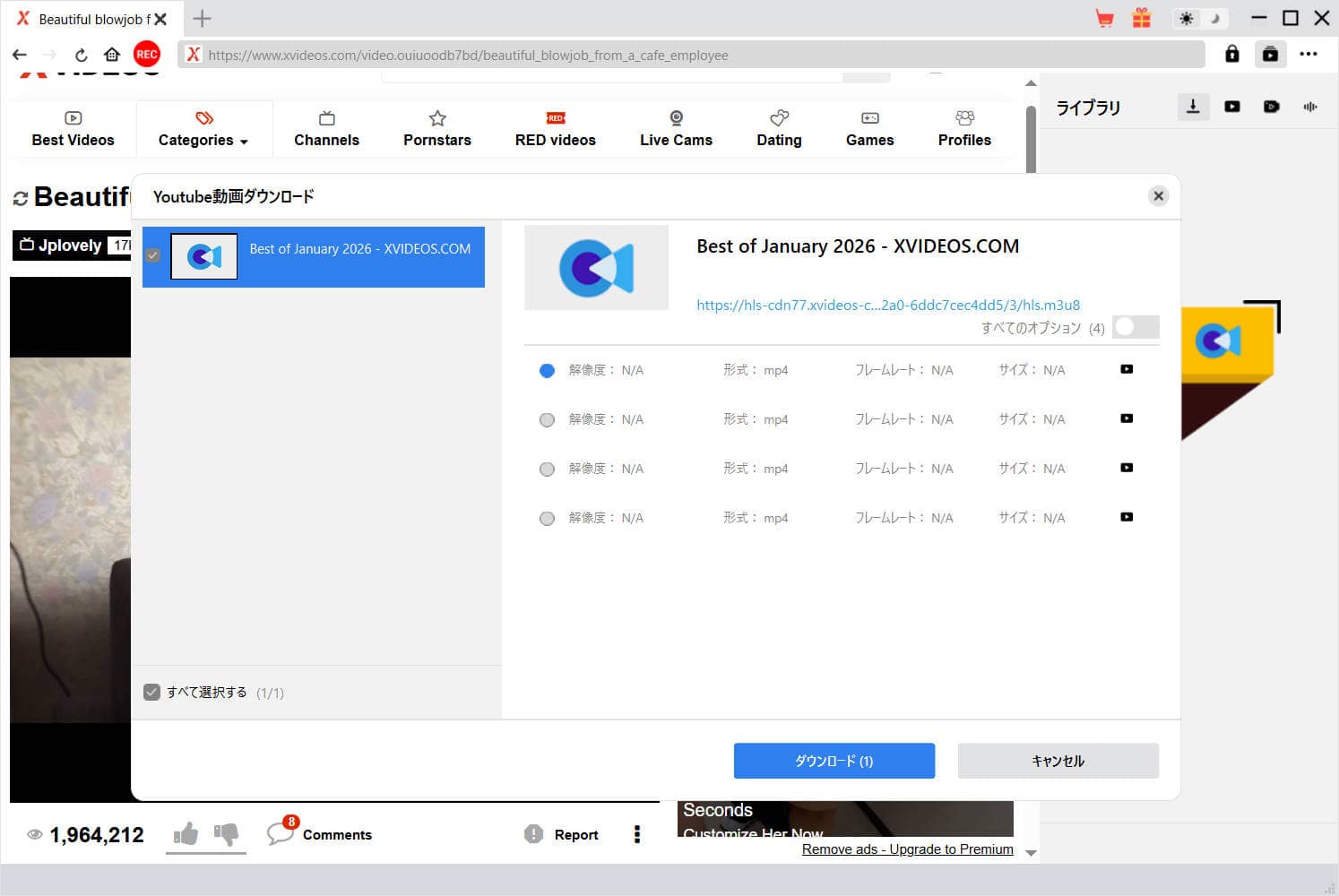Screen dimensions: 1339x896
Task: Open the three-dots more menu
Action: tap(1309, 55)
